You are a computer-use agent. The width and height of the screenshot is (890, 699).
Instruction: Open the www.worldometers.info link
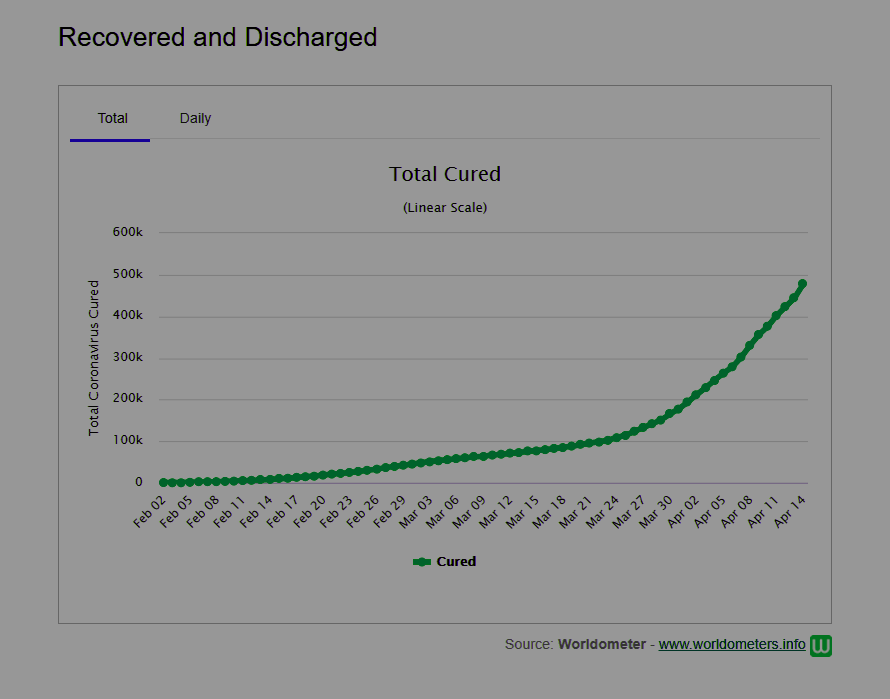tap(731, 644)
